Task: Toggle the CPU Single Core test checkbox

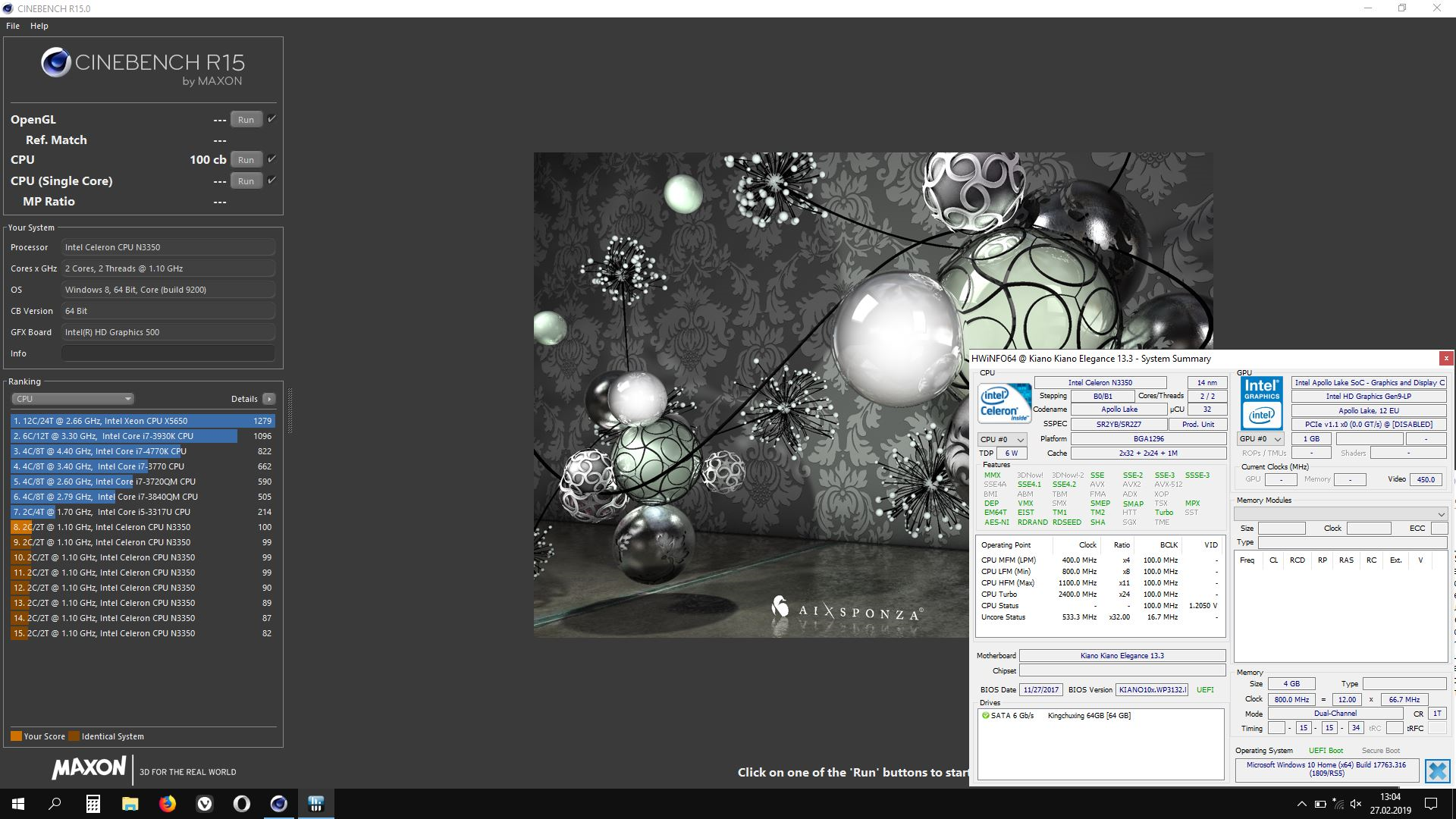Action: 271,180
